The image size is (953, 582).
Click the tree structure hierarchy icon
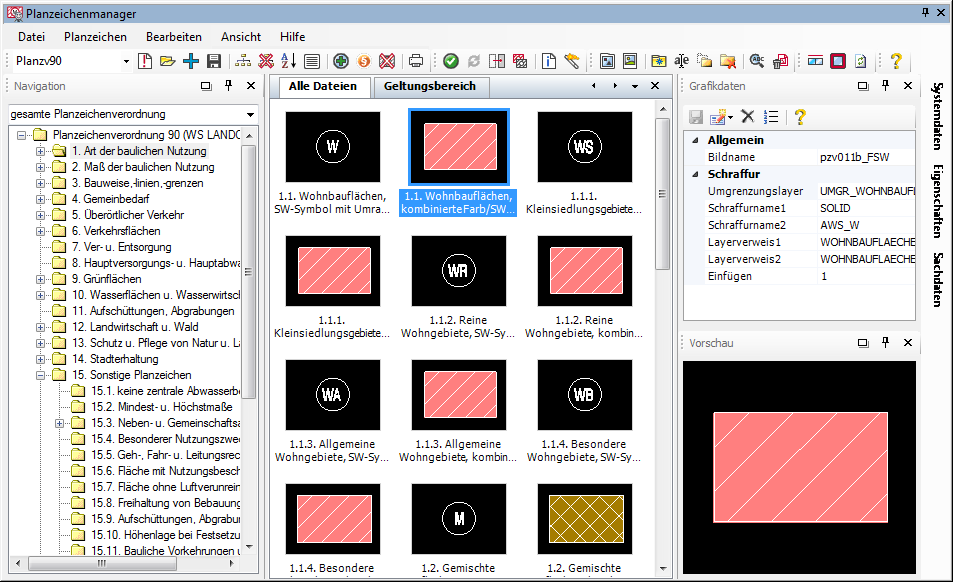point(243,62)
